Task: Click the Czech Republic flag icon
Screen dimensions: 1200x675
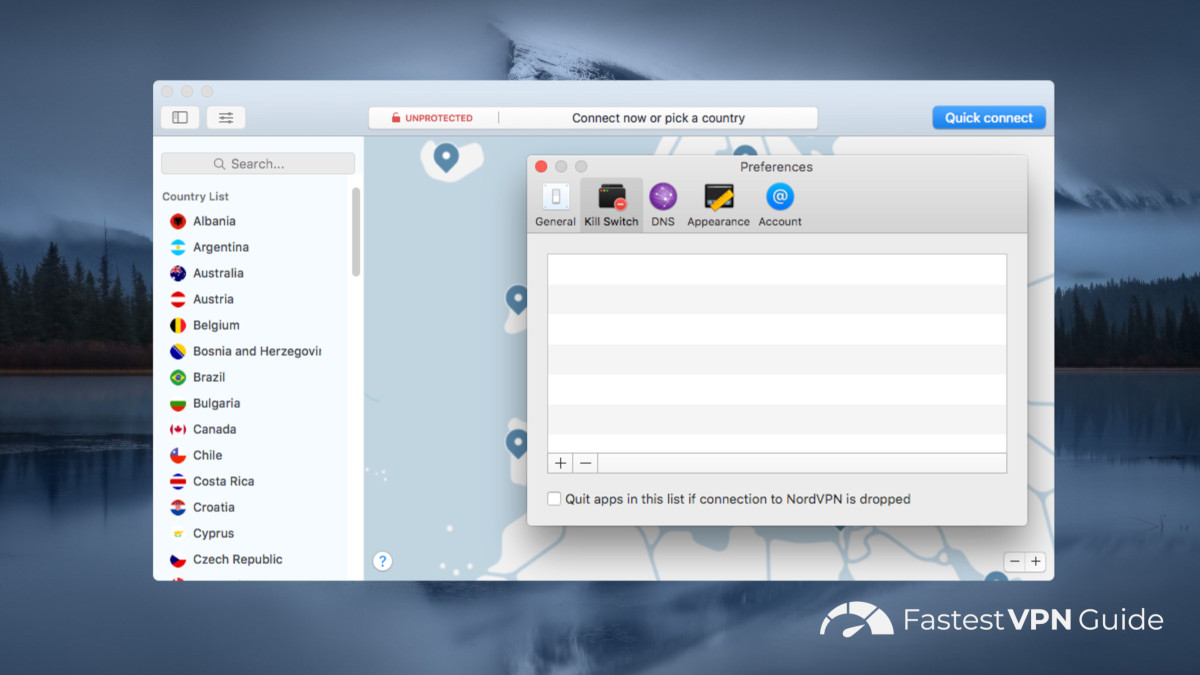Action: tap(178, 559)
